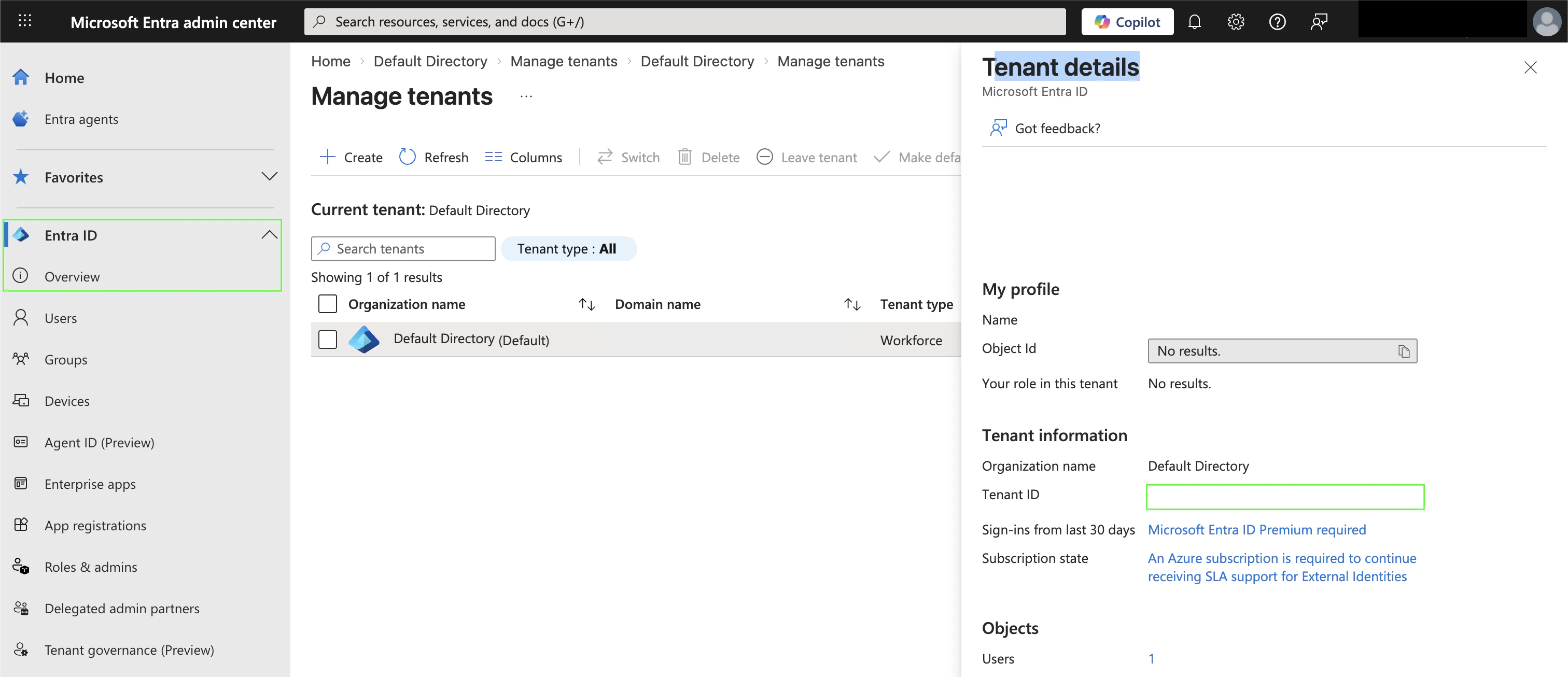
Task: Open the Columns chooser
Action: [524, 157]
